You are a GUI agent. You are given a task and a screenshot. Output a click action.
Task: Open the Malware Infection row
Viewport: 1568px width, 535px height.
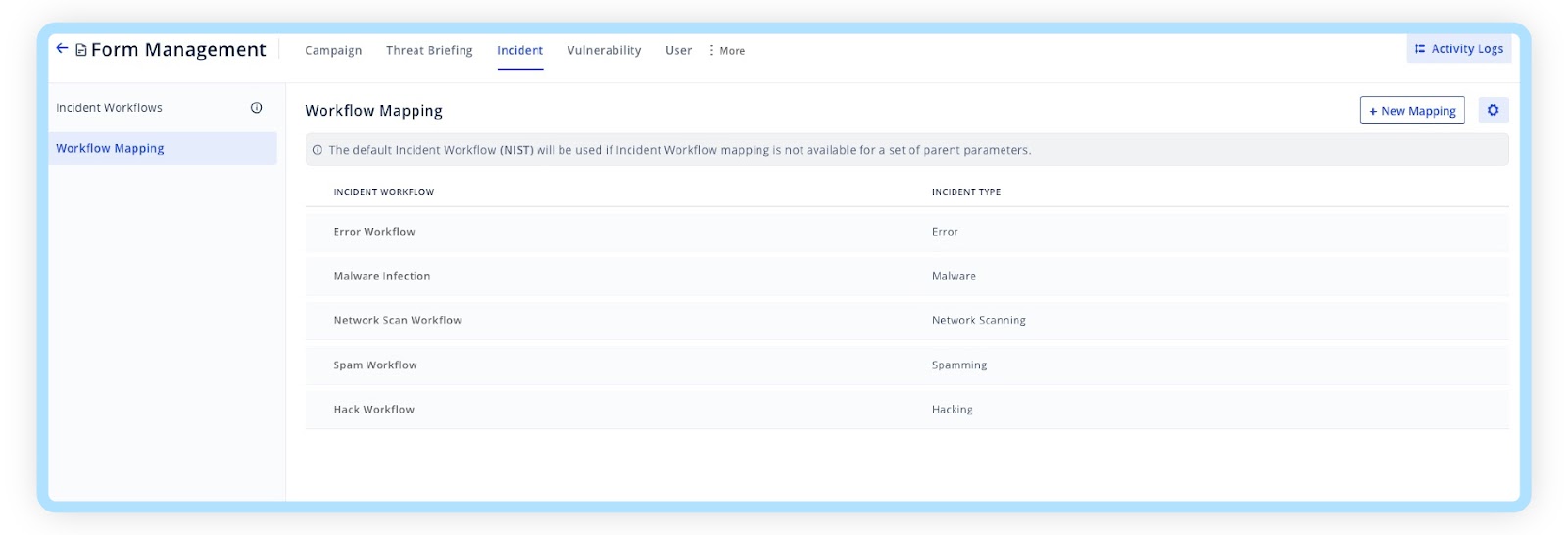pos(906,276)
